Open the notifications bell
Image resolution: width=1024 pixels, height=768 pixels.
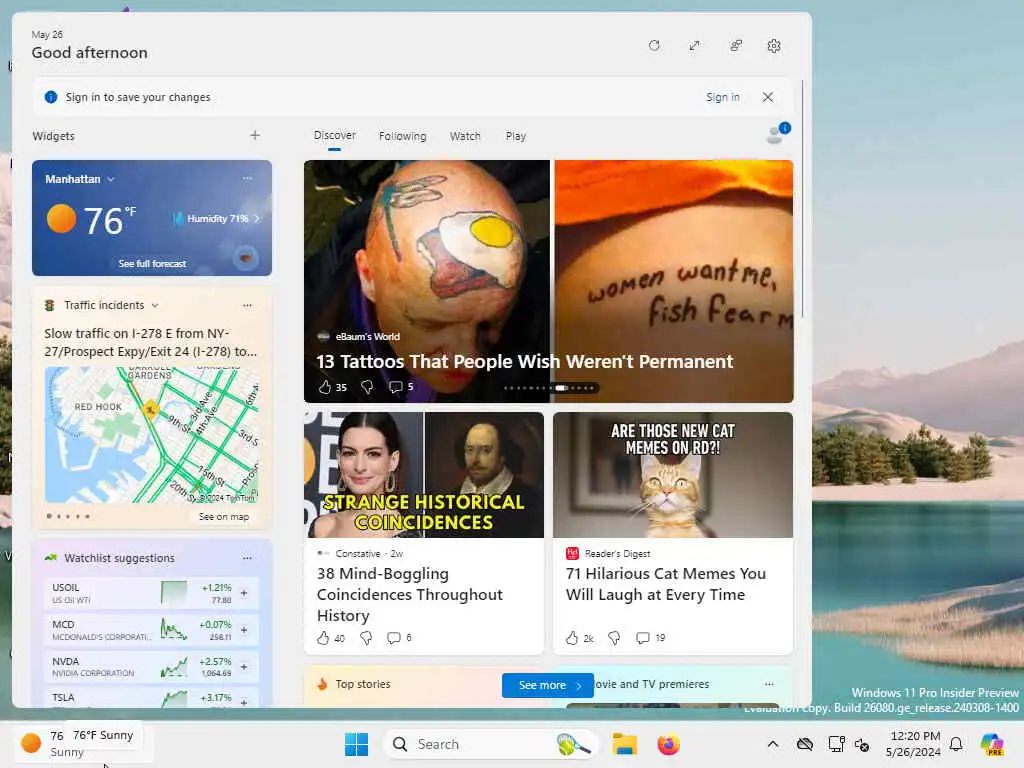[956, 744]
